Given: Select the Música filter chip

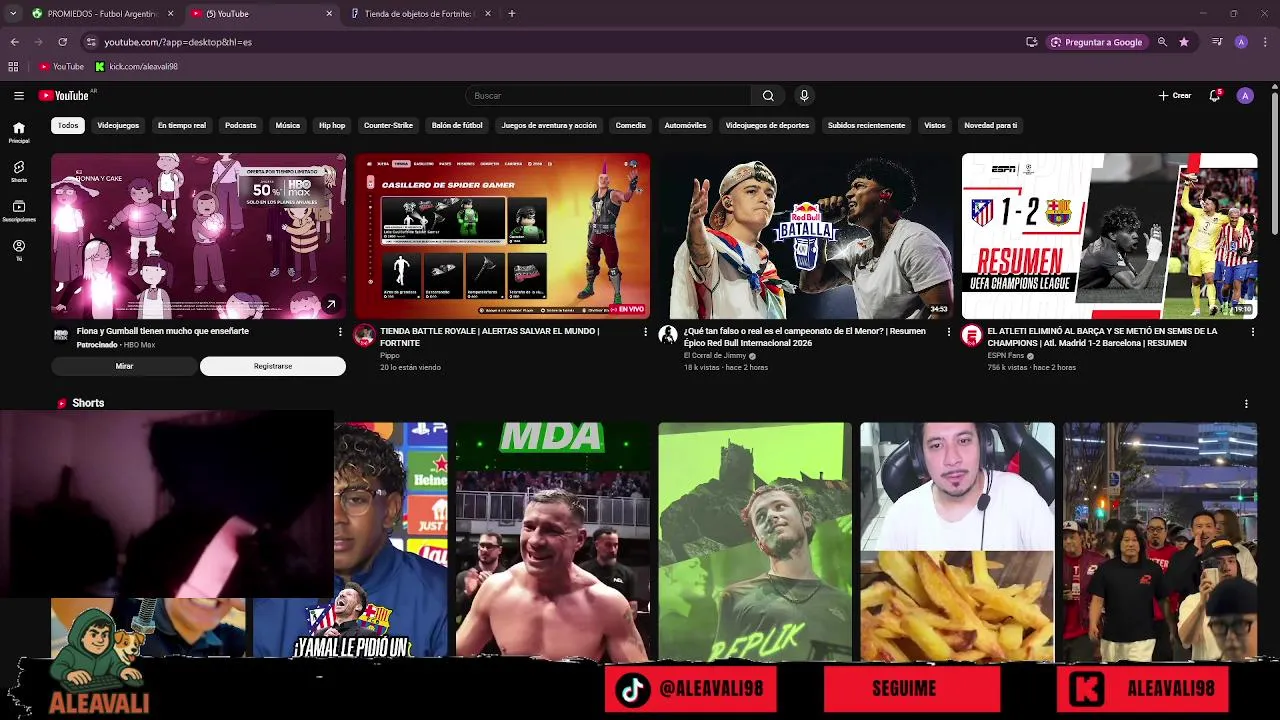Looking at the screenshot, I should (x=288, y=126).
